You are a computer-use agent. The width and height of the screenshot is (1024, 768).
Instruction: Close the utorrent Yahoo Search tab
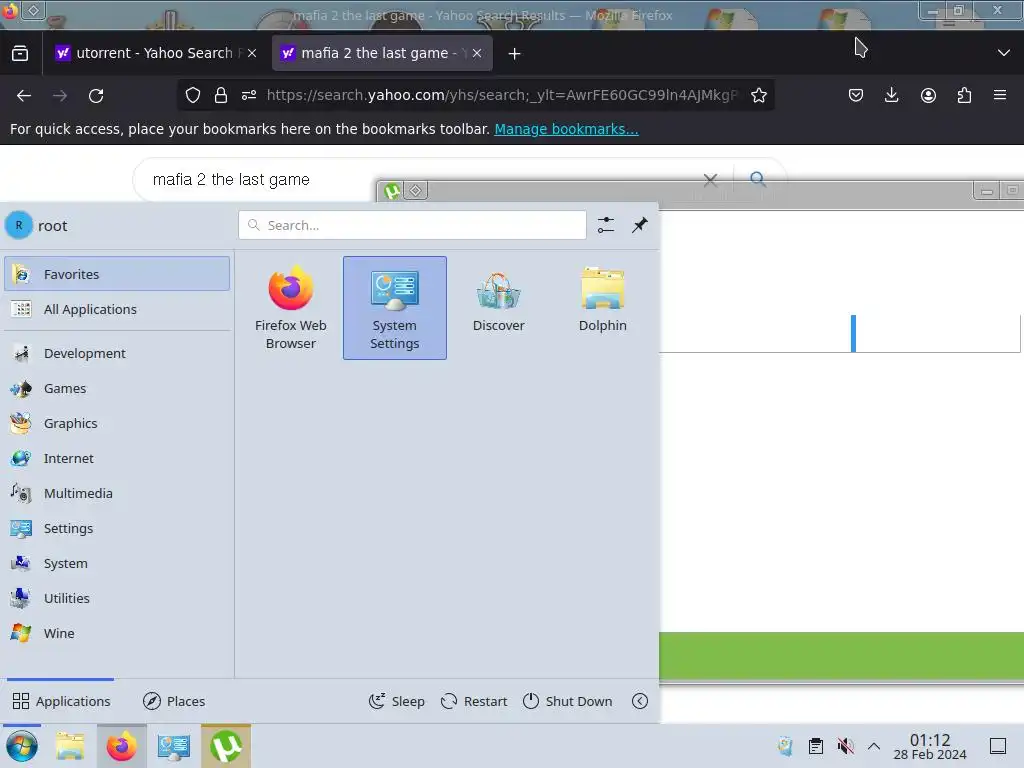[x=252, y=53]
